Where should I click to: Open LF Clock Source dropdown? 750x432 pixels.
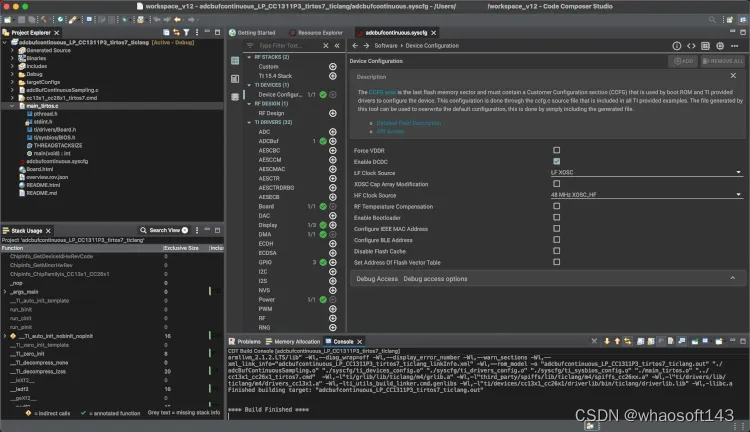(646, 172)
